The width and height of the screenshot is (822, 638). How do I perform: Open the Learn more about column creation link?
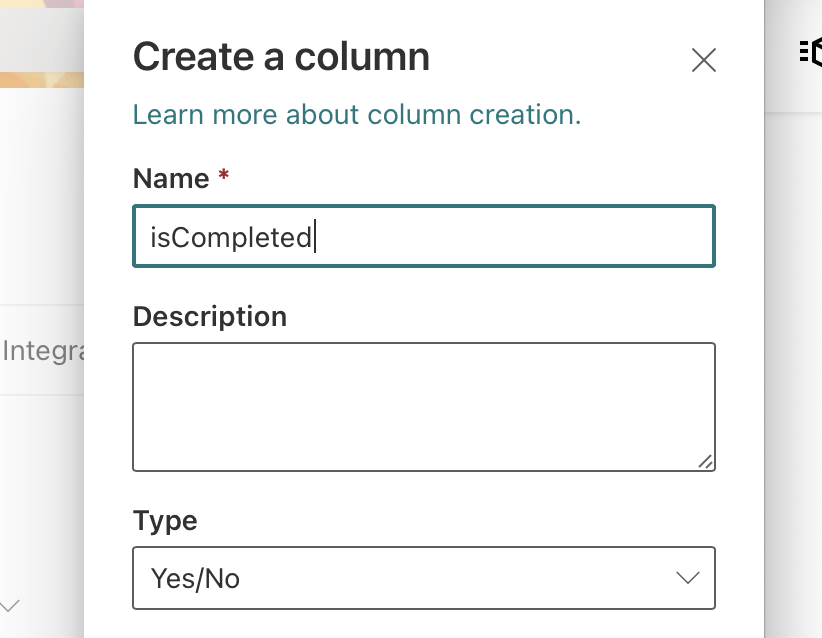point(357,115)
